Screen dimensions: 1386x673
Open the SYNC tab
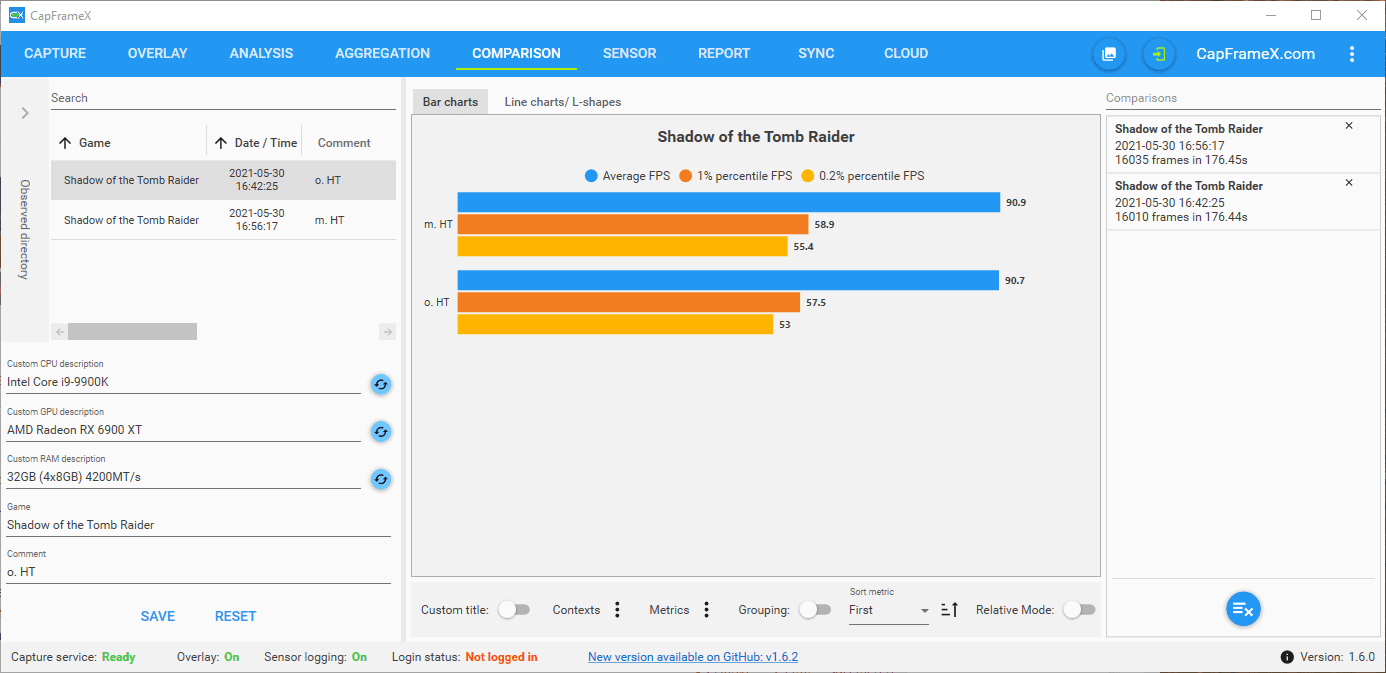(816, 54)
